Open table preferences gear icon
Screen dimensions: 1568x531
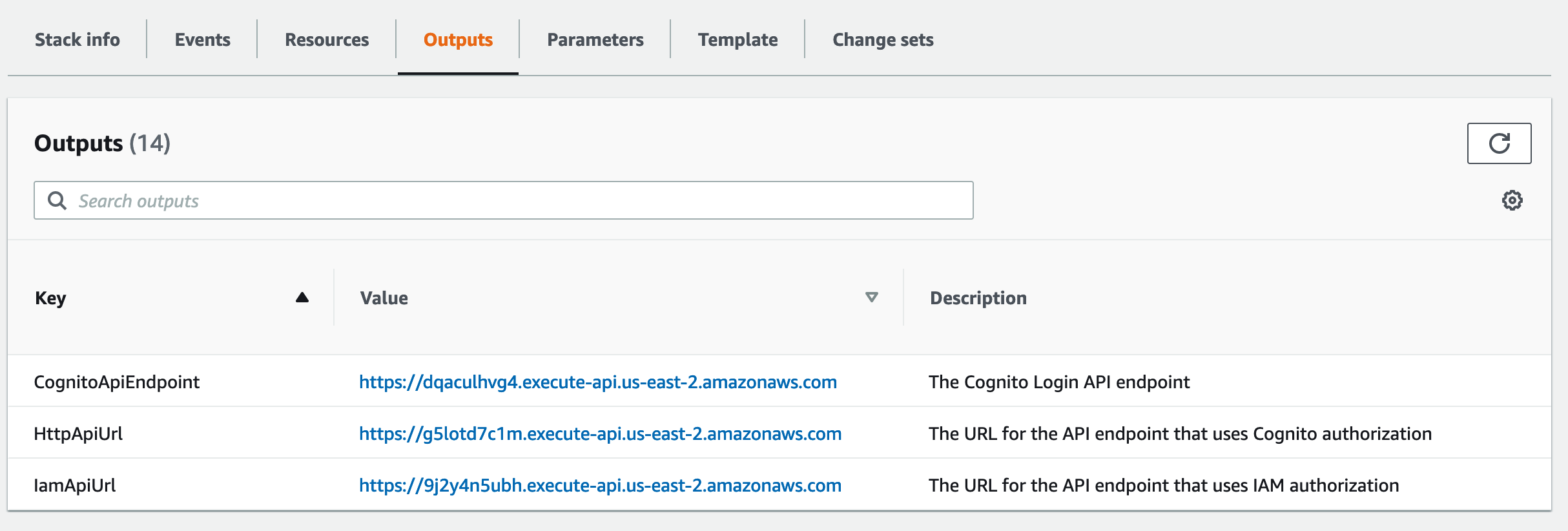coord(1512,200)
